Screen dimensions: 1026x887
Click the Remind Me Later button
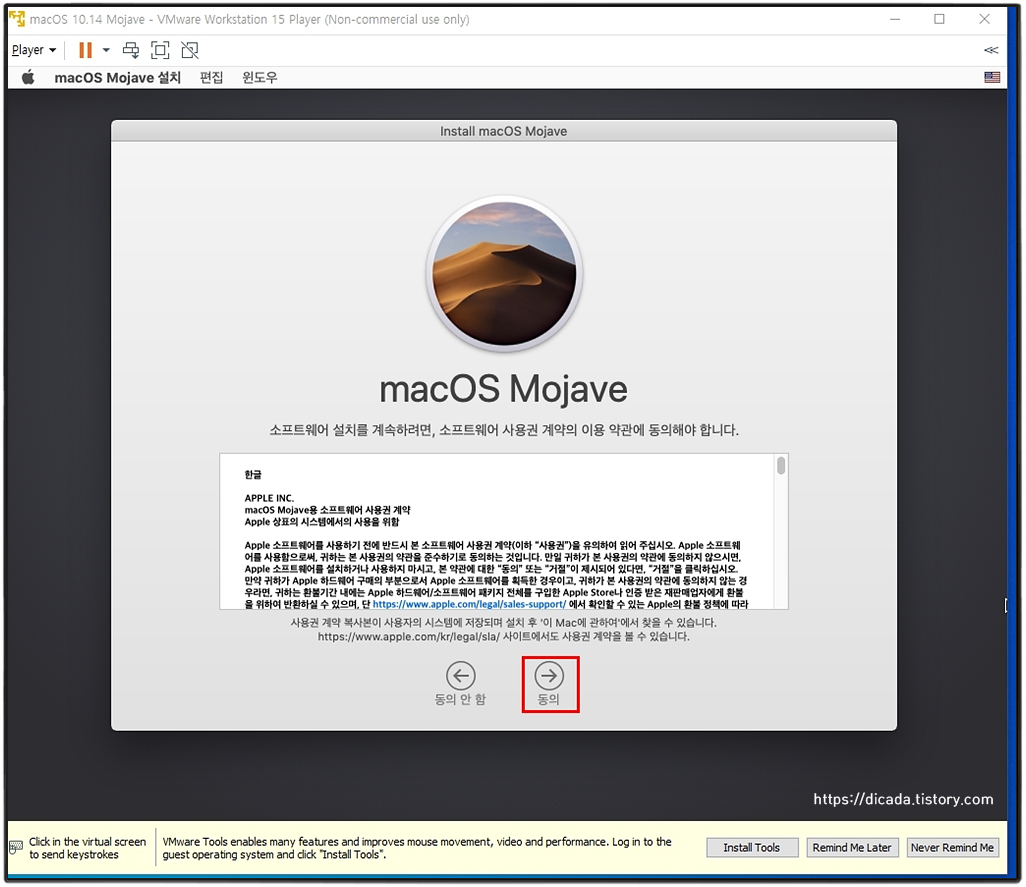click(x=852, y=847)
